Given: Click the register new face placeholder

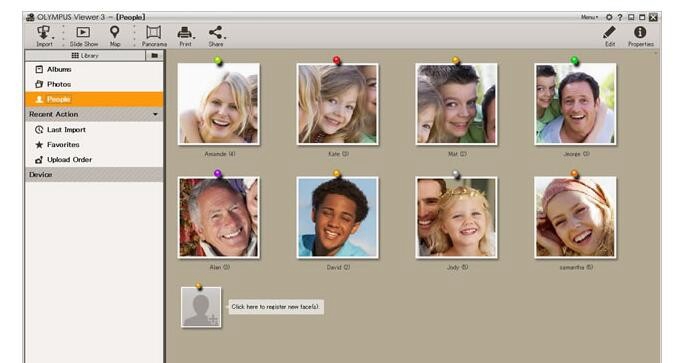Looking at the screenshot, I should coord(201,307).
